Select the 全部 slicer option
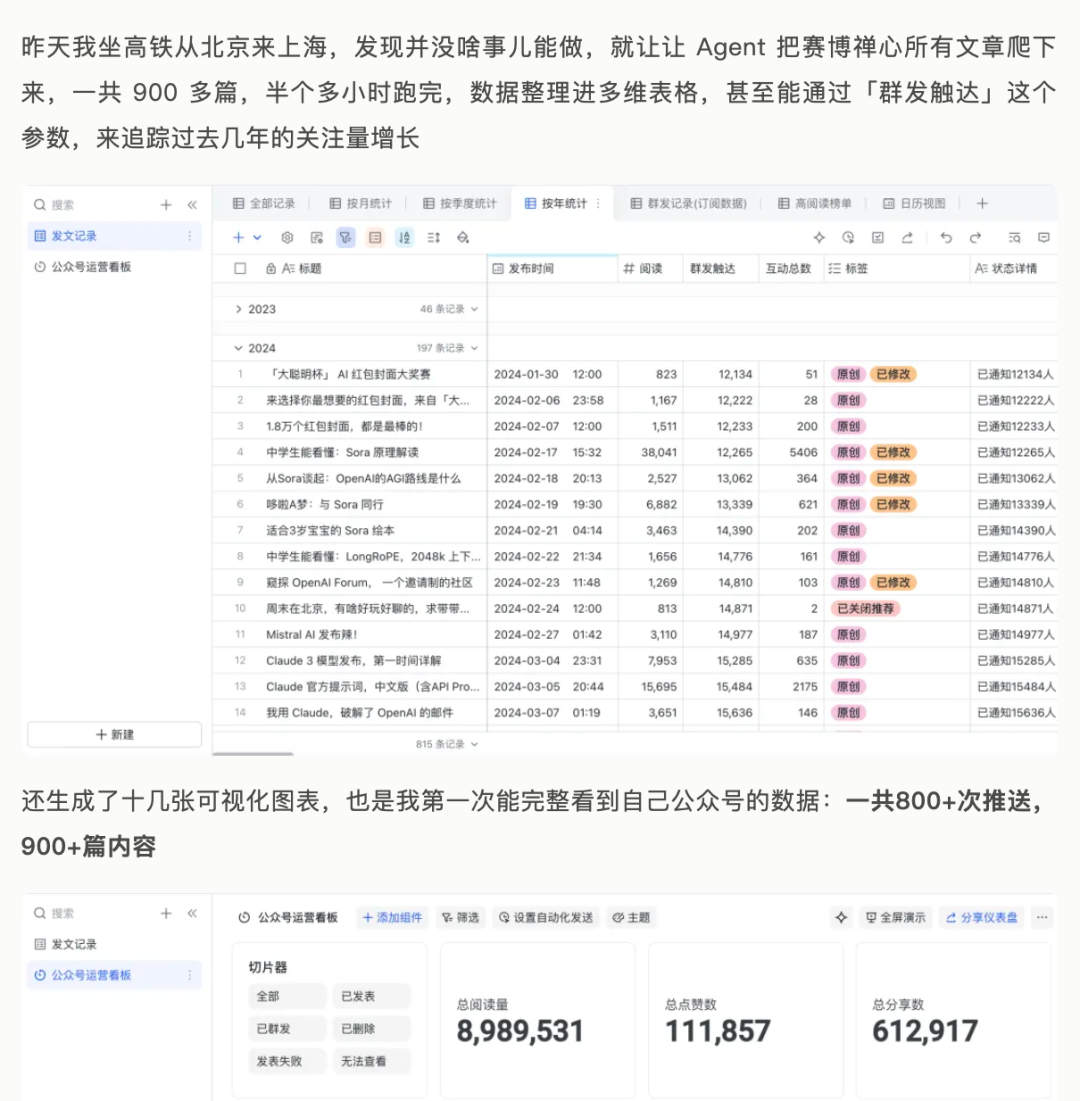1080x1101 pixels. point(287,996)
